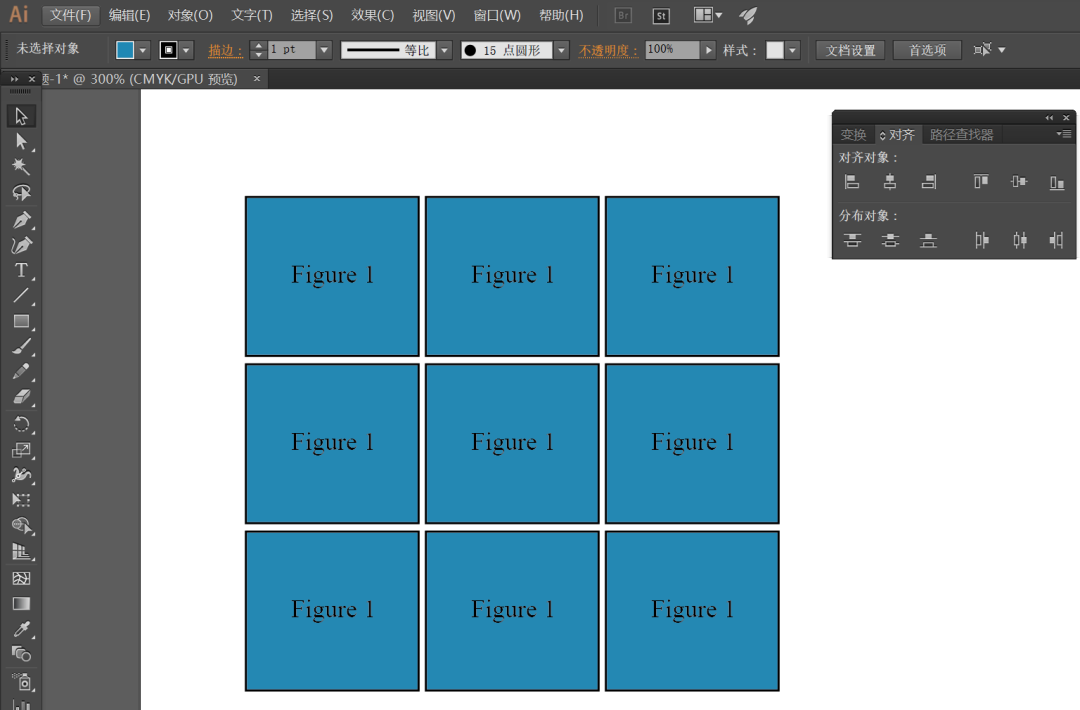
Task: Open the 描边 stroke panel link
Action: 225,50
